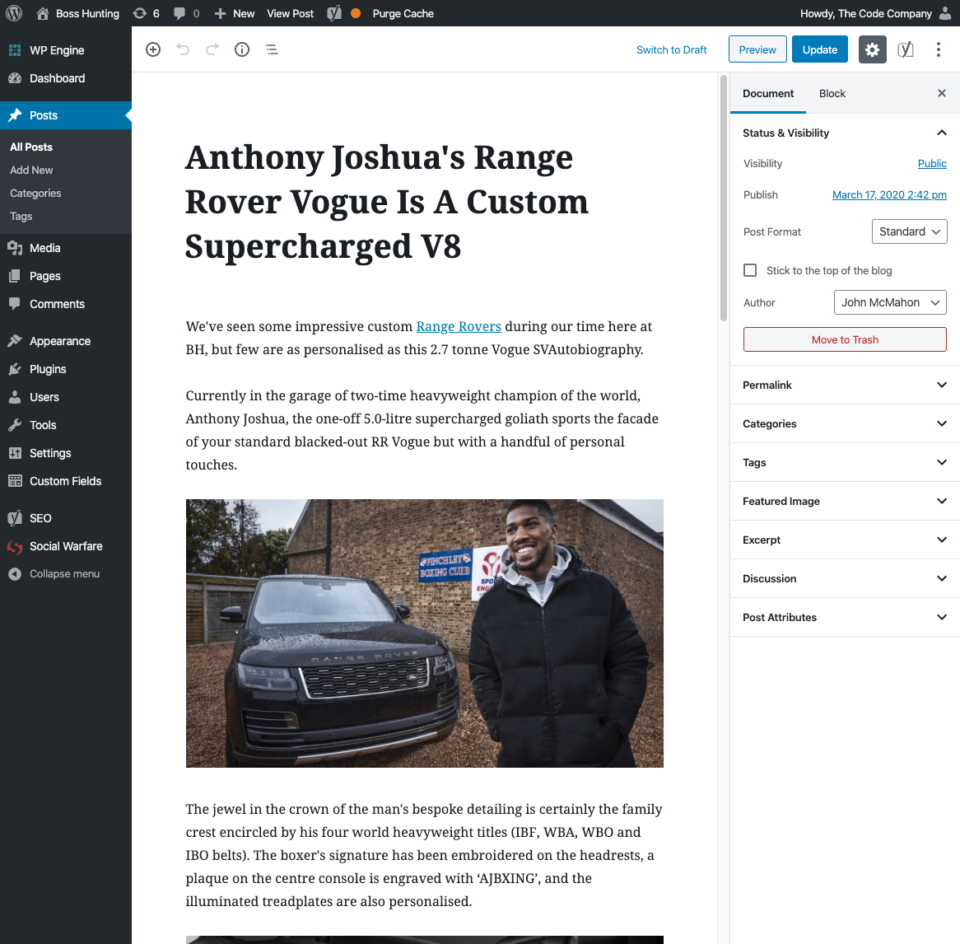Show content structure info icon
Viewport: 960px width, 944px height.
point(242,50)
